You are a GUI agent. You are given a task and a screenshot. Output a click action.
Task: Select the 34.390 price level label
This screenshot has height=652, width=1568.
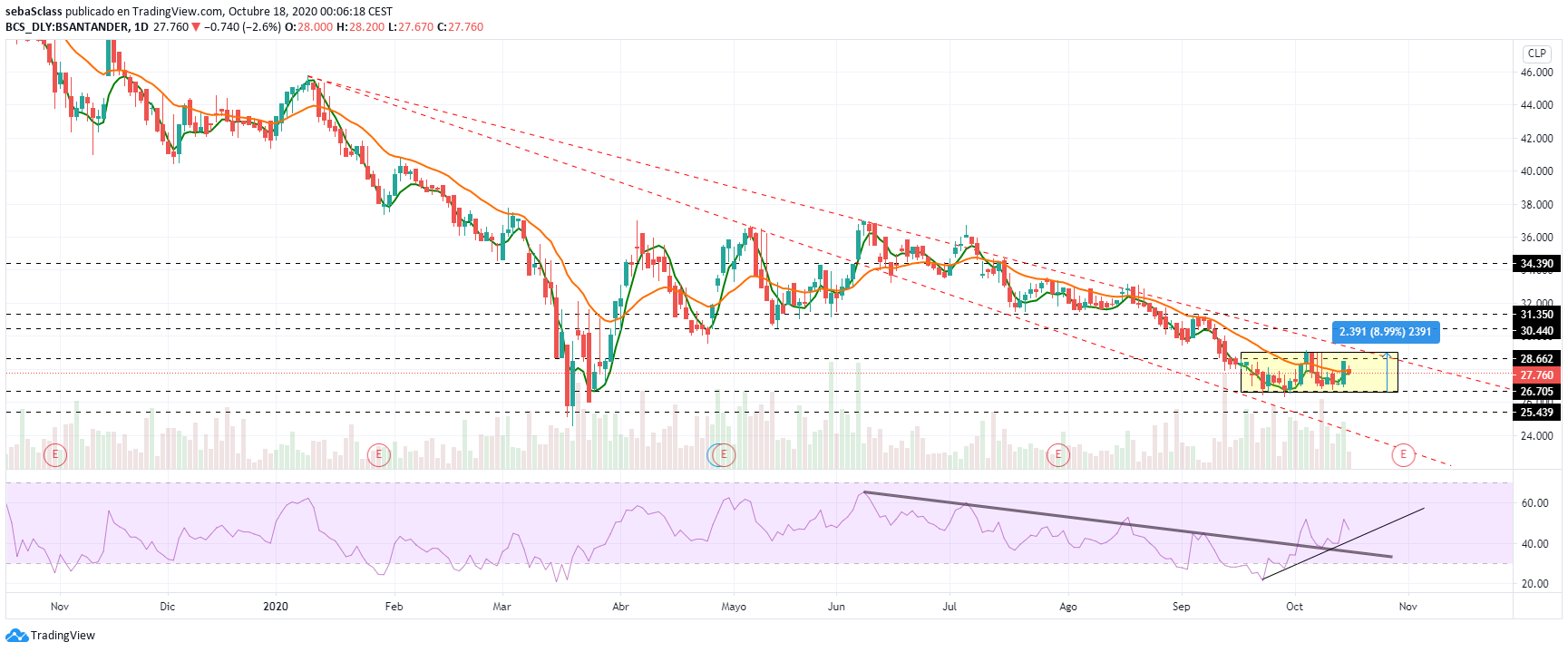(x=1537, y=264)
